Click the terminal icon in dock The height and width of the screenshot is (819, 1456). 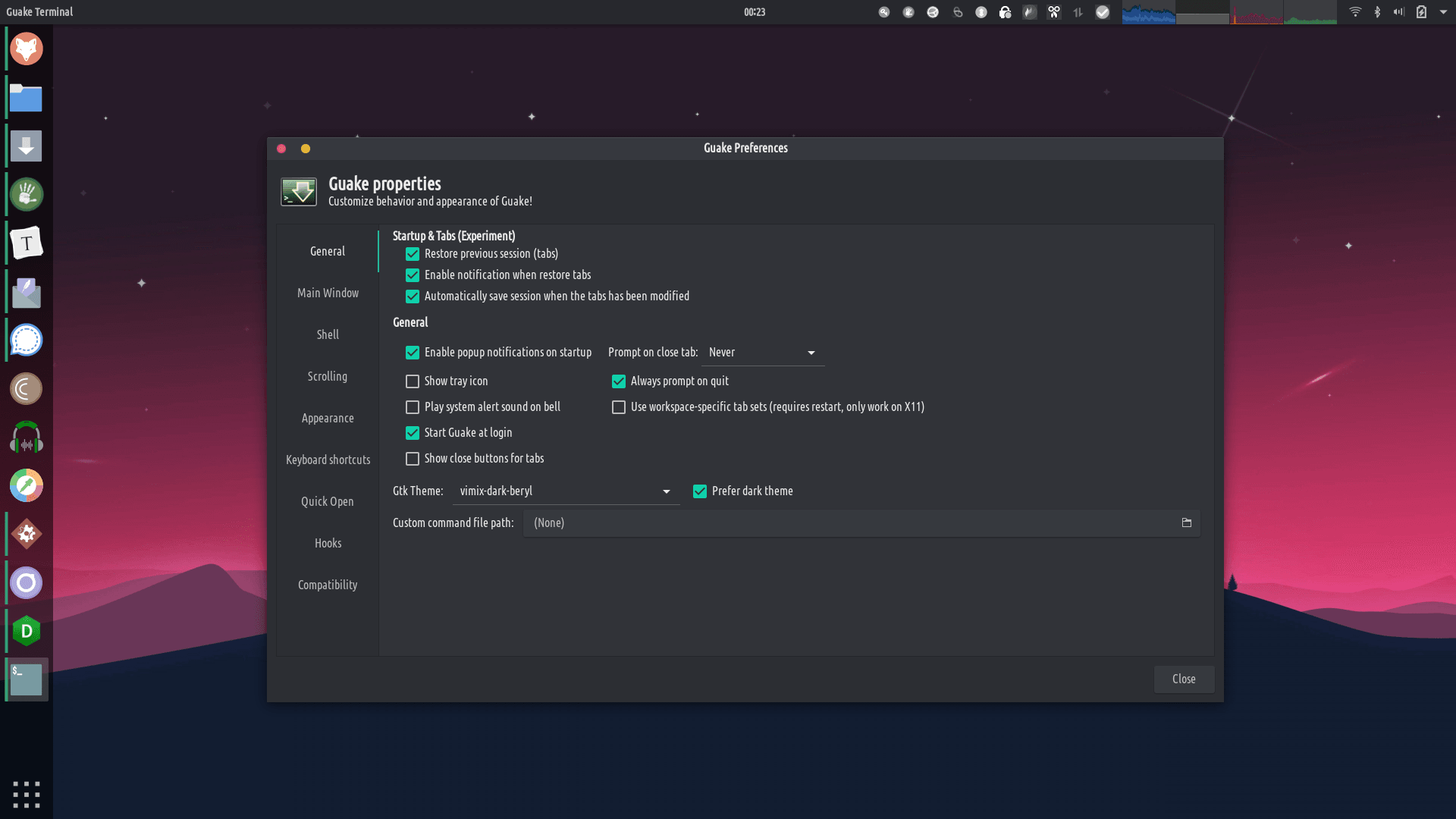coord(27,680)
